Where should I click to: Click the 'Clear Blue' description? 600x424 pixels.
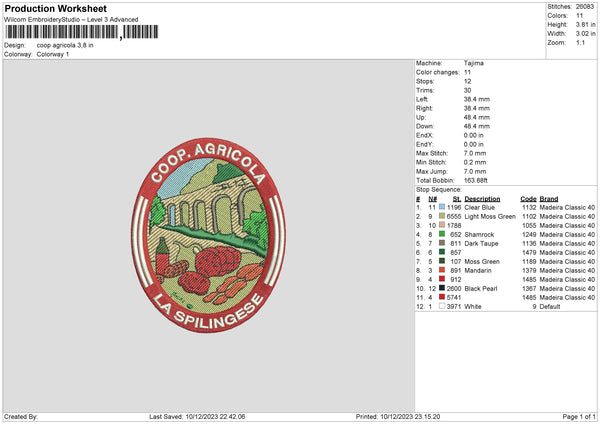tap(479, 207)
